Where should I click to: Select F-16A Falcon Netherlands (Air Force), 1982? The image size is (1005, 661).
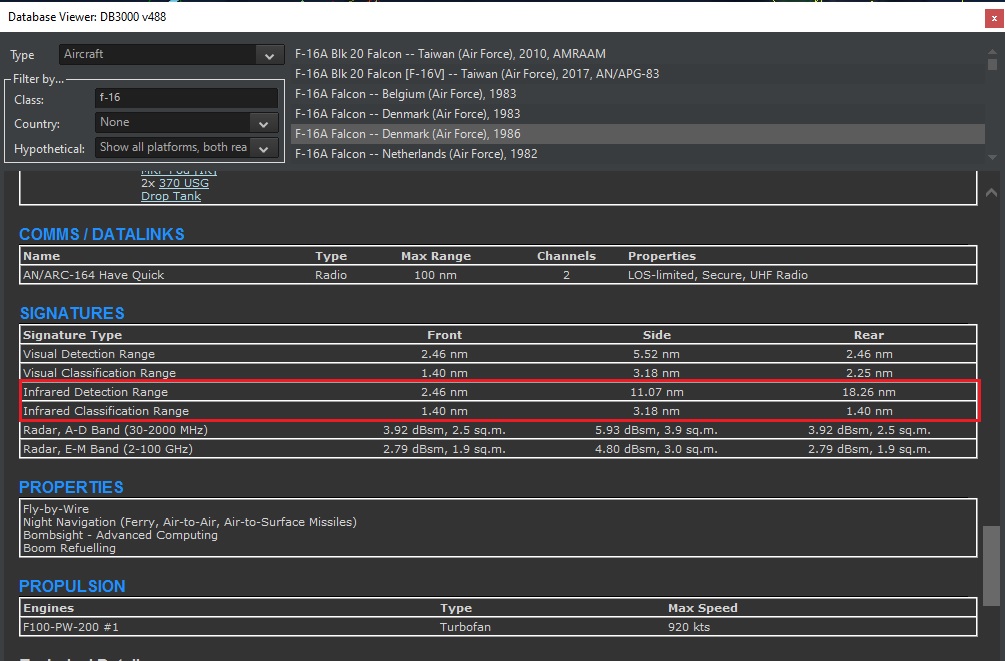pos(416,154)
